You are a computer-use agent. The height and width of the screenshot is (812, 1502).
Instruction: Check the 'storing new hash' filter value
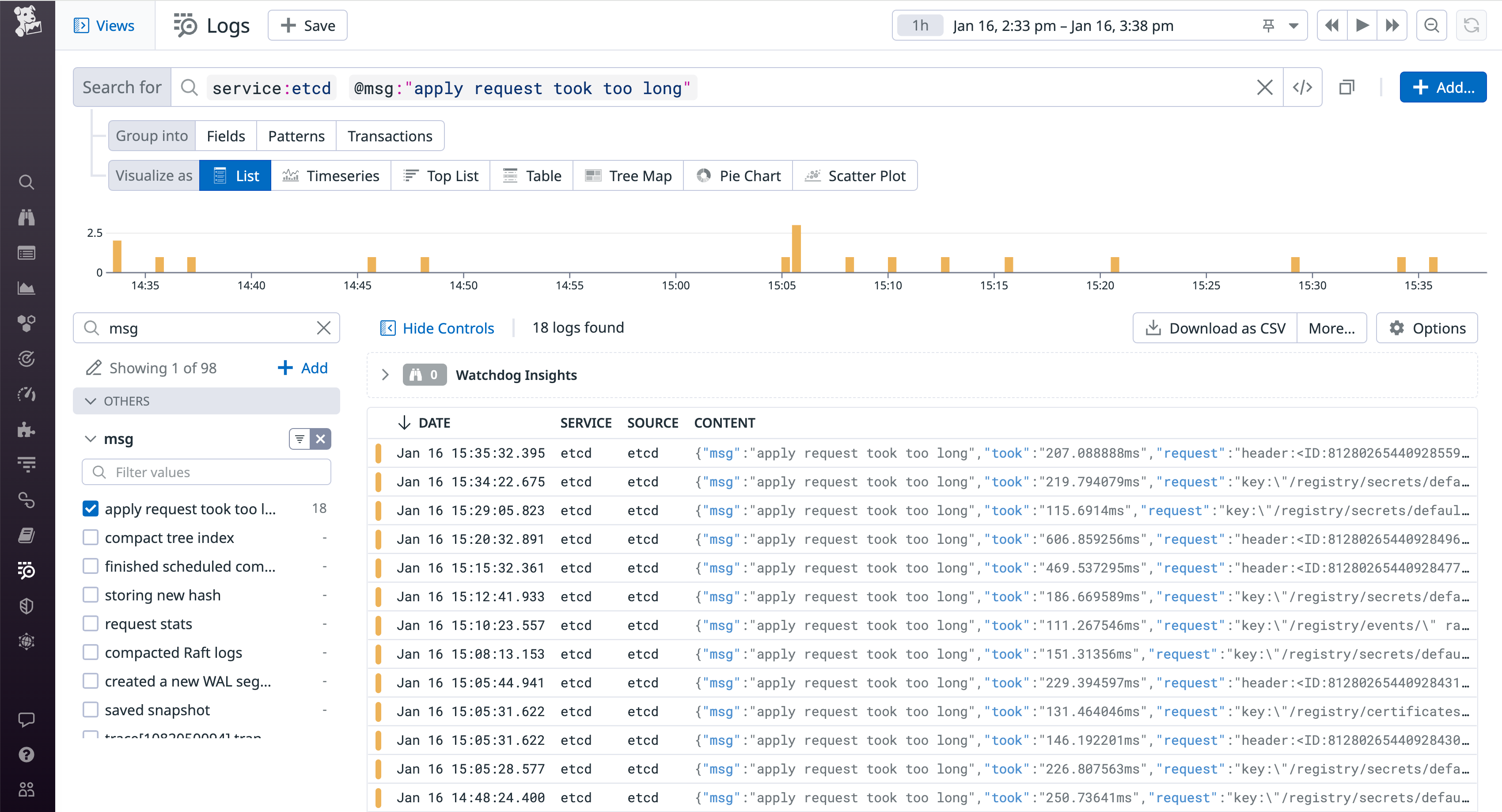point(91,595)
